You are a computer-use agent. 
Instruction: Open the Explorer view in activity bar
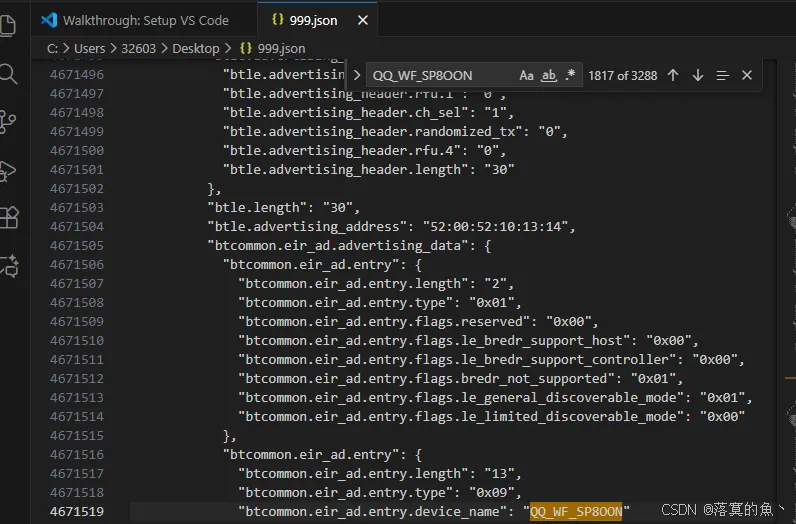tap(8, 25)
